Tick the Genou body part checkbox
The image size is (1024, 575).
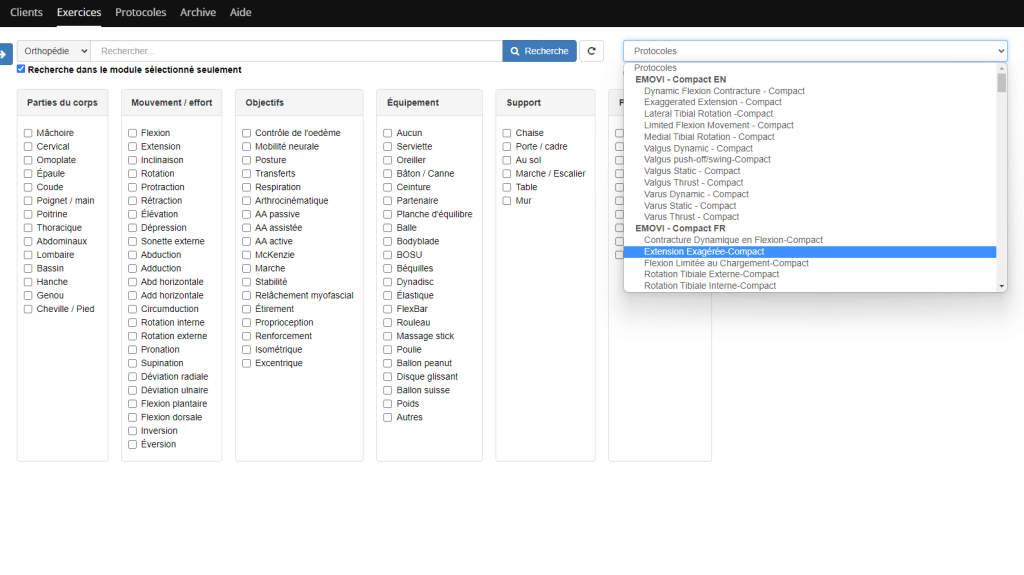(29, 296)
